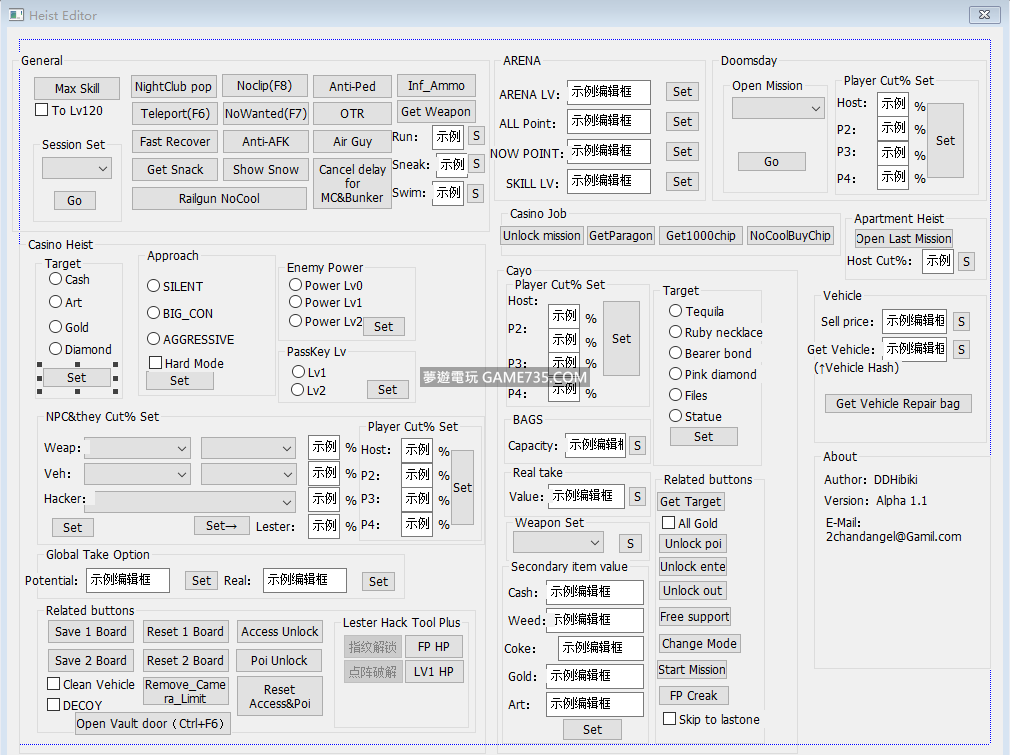Click Unlock mission in Casino Job

click(541, 236)
